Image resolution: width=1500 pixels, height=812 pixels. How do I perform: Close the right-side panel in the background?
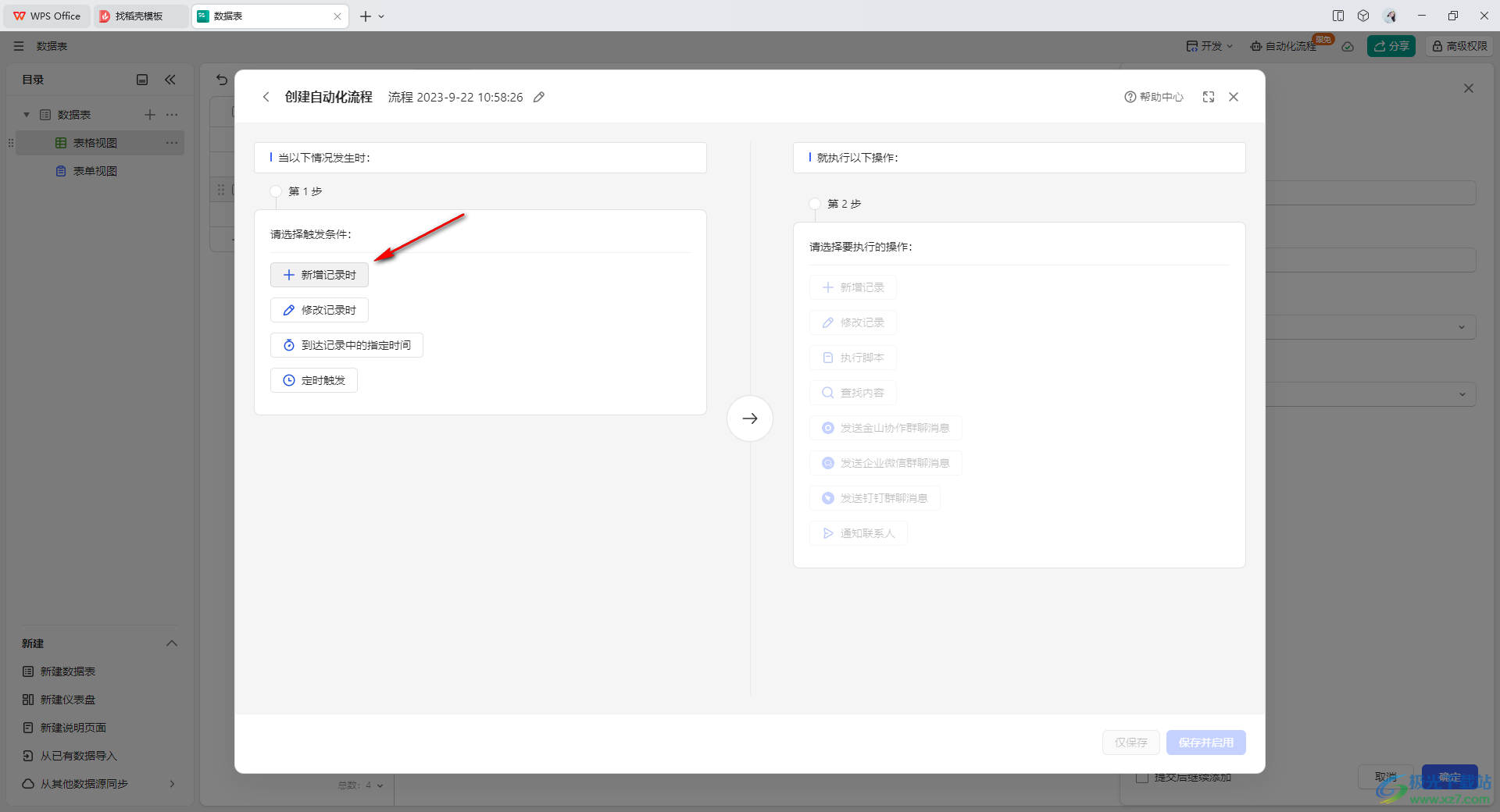pyautogui.click(x=1469, y=88)
